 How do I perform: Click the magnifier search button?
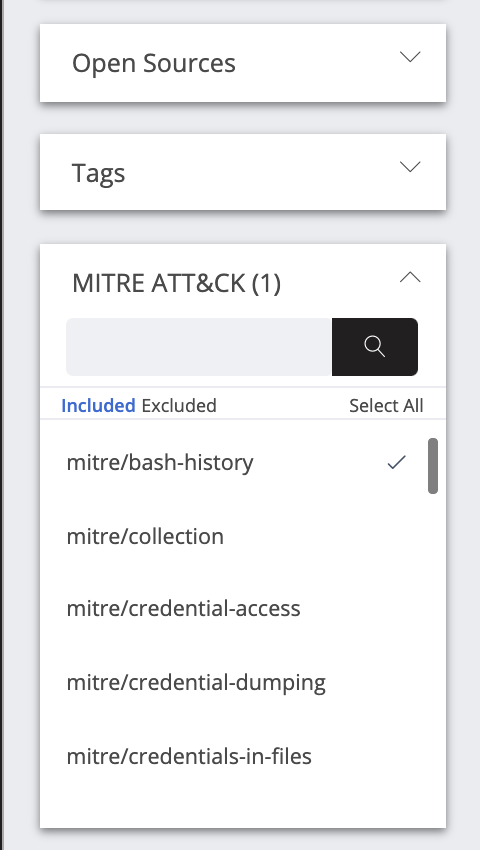point(375,347)
